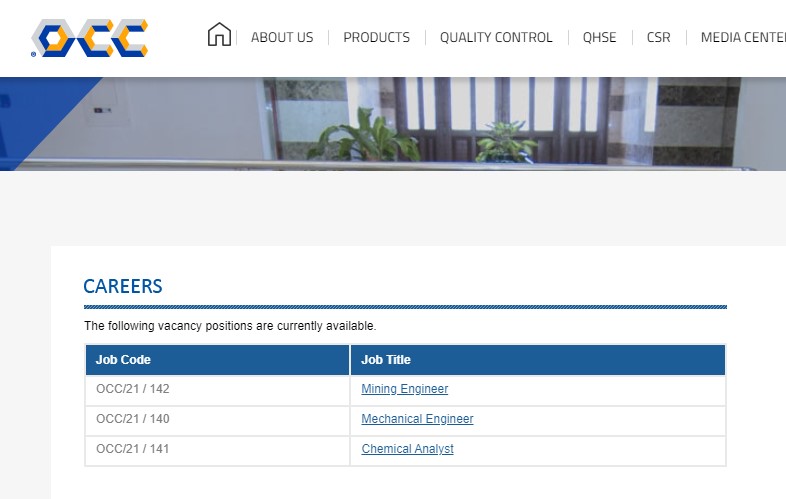This screenshot has width=786, height=499.
Task: Select job code OCC/21 / 141
Action: (133, 449)
